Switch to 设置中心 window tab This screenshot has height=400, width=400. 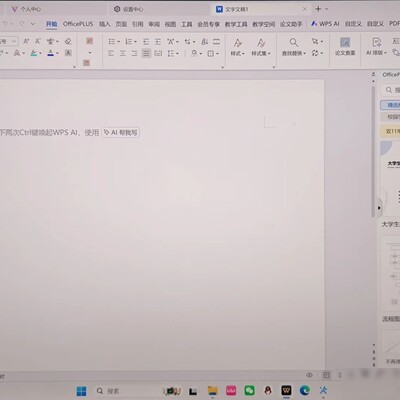(x=133, y=9)
